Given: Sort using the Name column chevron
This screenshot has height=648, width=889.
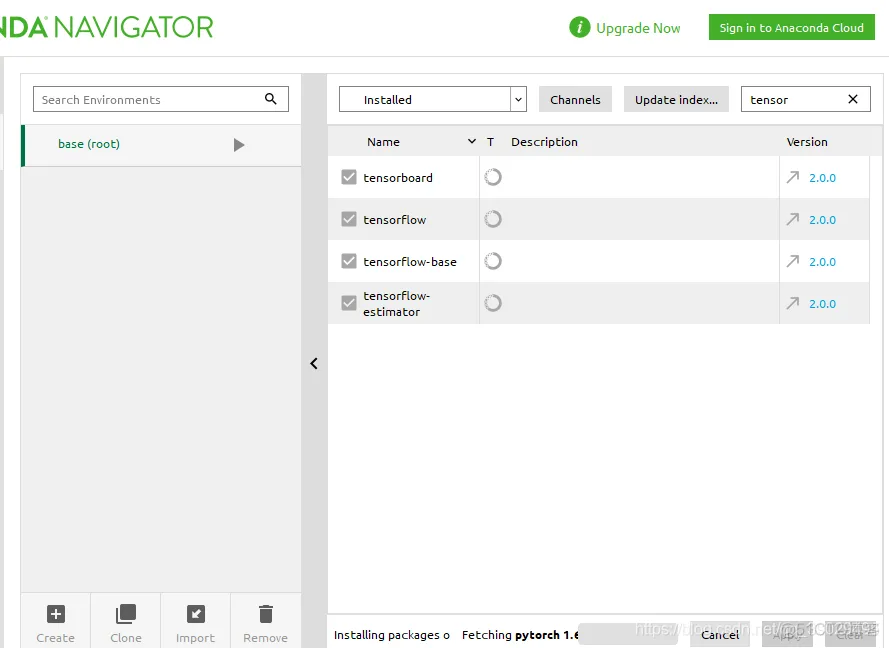Looking at the screenshot, I should click(x=471, y=141).
